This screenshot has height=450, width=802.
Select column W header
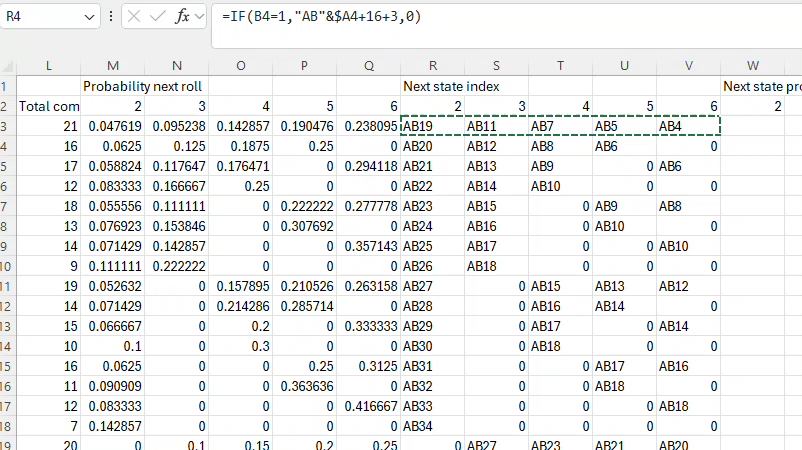pos(752,66)
